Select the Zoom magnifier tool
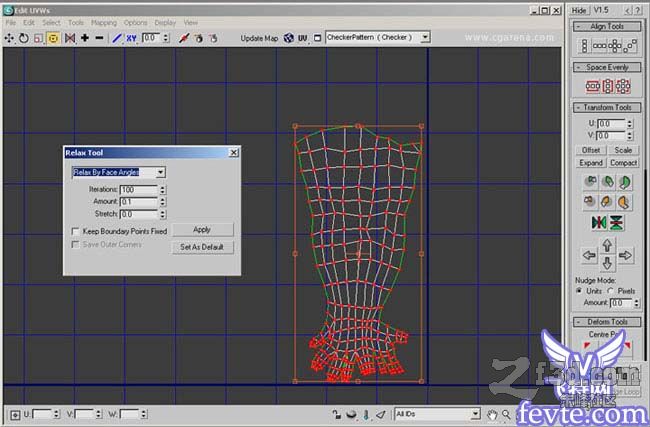650x427 pixels. click(506, 414)
